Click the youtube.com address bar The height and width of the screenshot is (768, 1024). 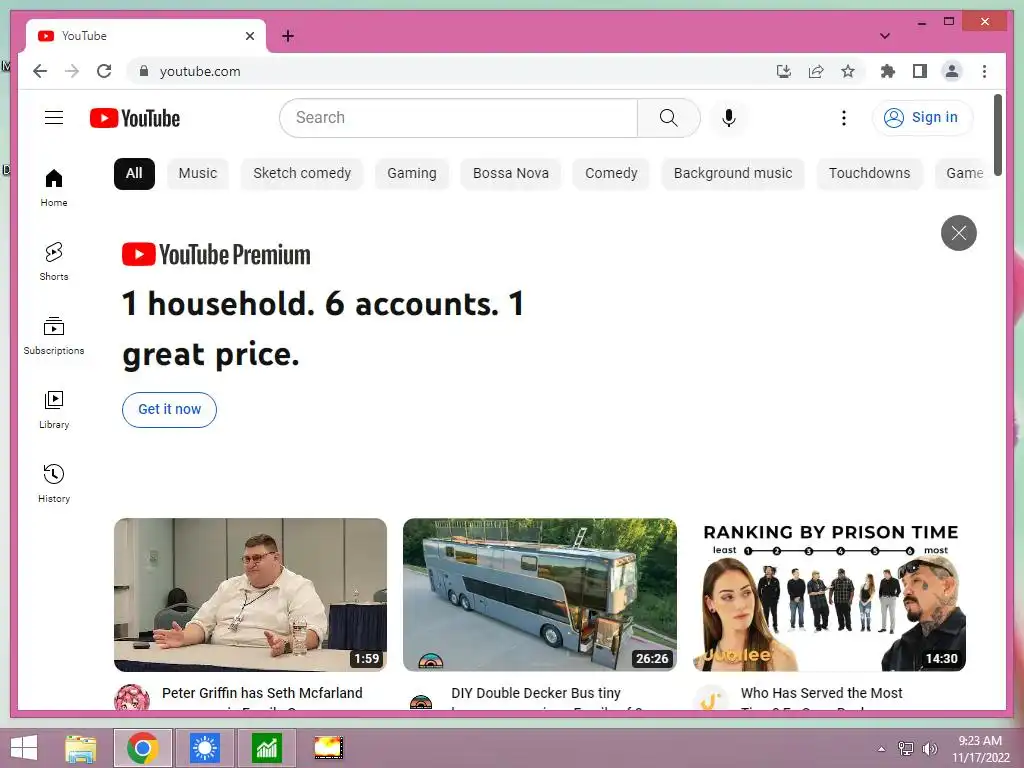(x=451, y=71)
